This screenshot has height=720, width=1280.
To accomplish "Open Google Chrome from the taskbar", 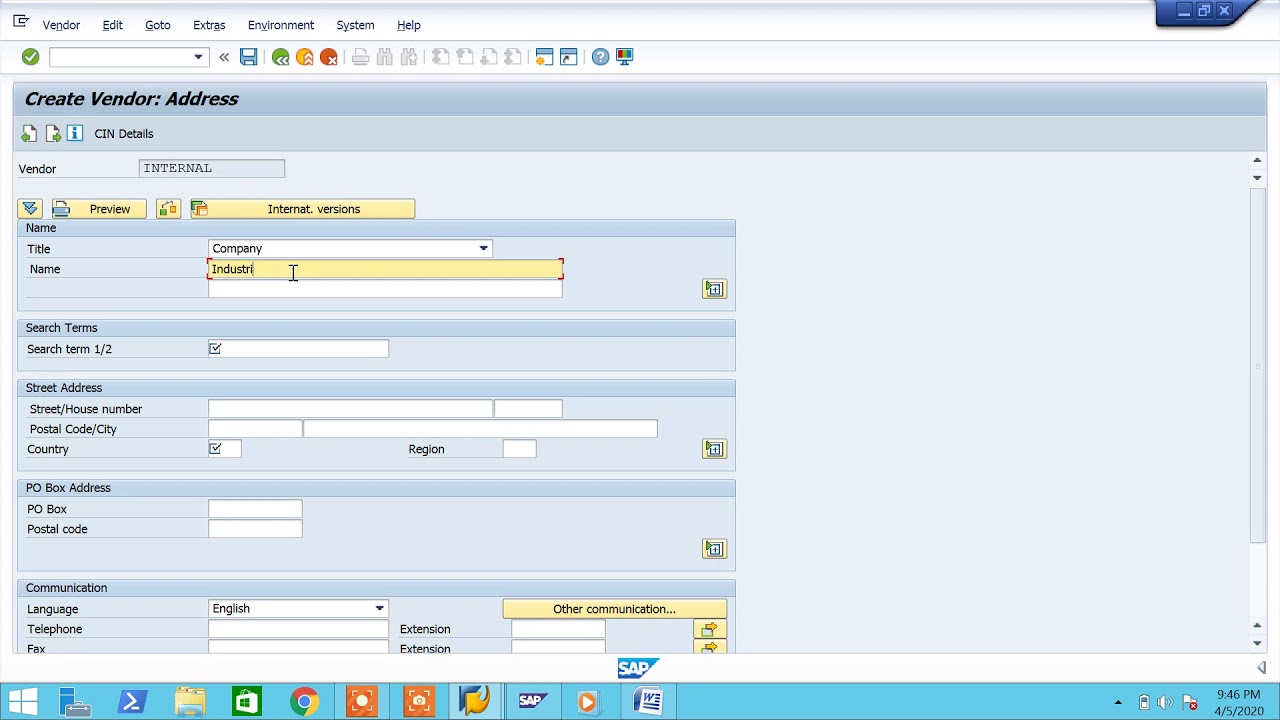I will (x=304, y=702).
